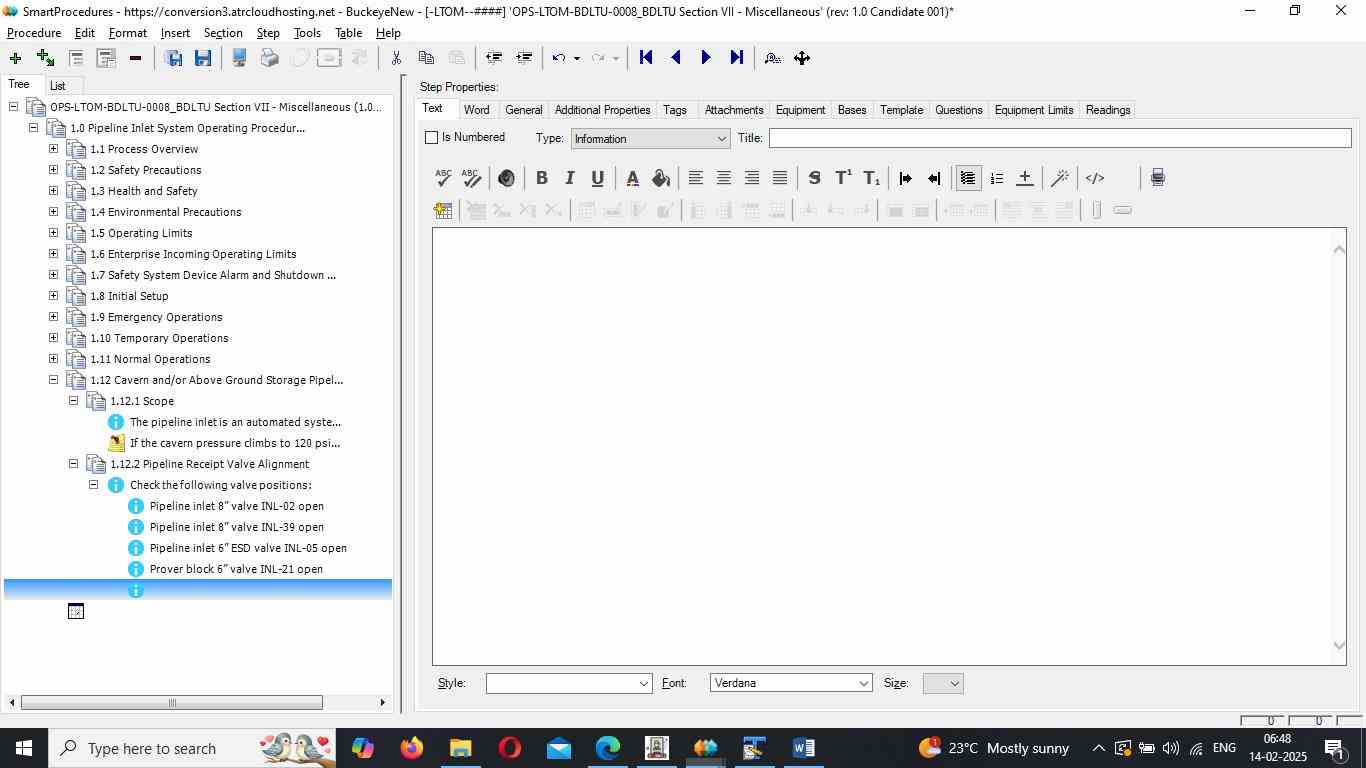
Task: Click the Title input field
Action: point(1060,138)
